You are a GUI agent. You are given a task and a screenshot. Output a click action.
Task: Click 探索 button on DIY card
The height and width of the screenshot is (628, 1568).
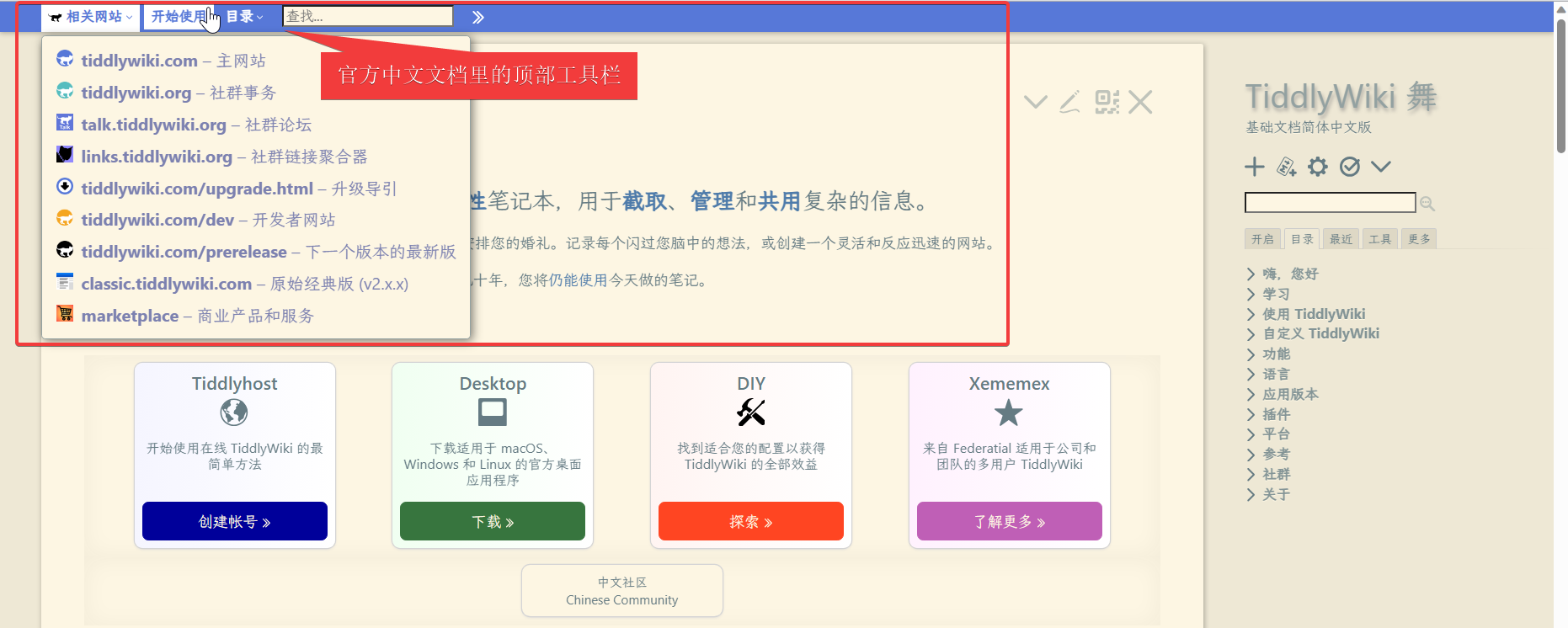(x=751, y=521)
